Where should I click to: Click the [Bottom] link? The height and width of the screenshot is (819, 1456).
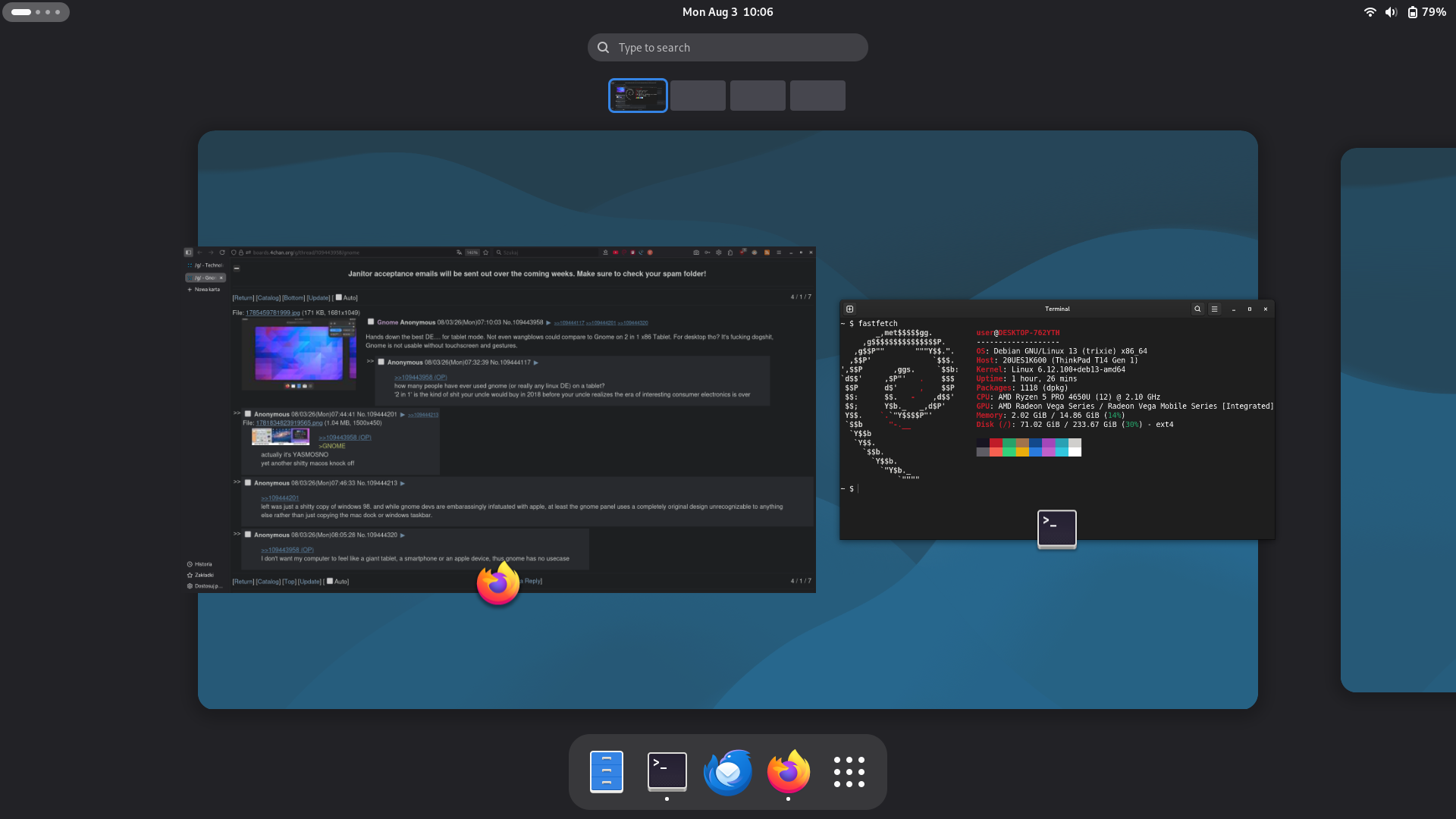tap(293, 298)
